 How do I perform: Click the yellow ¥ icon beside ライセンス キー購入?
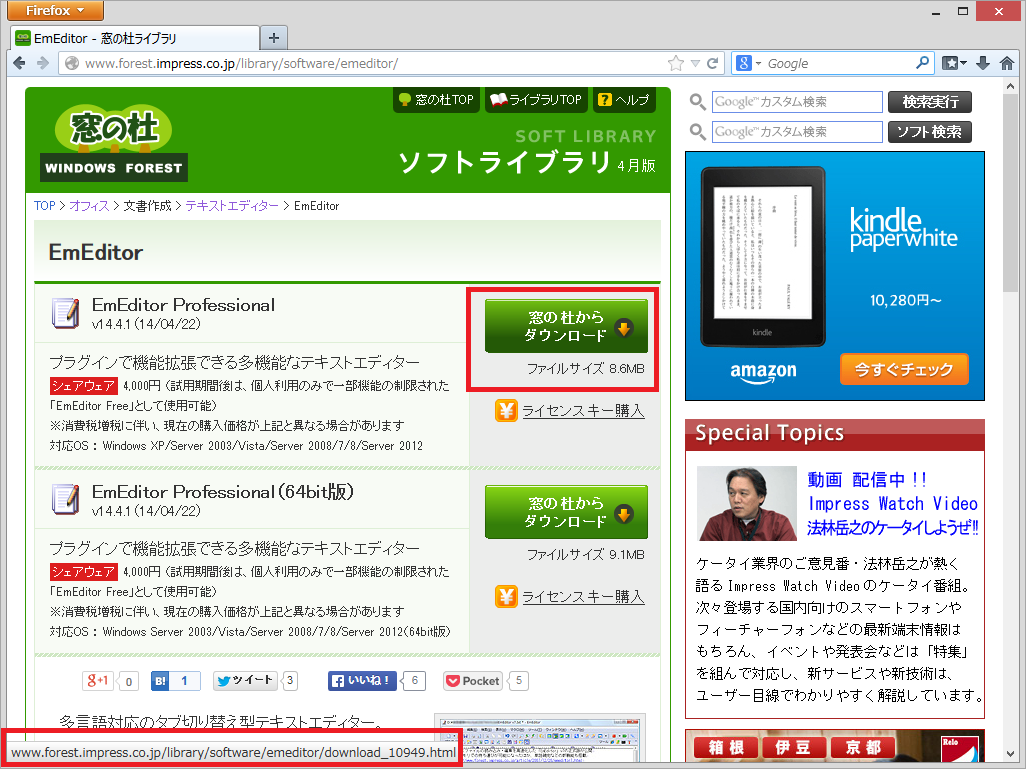pyautogui.click(x=505, y=410)
